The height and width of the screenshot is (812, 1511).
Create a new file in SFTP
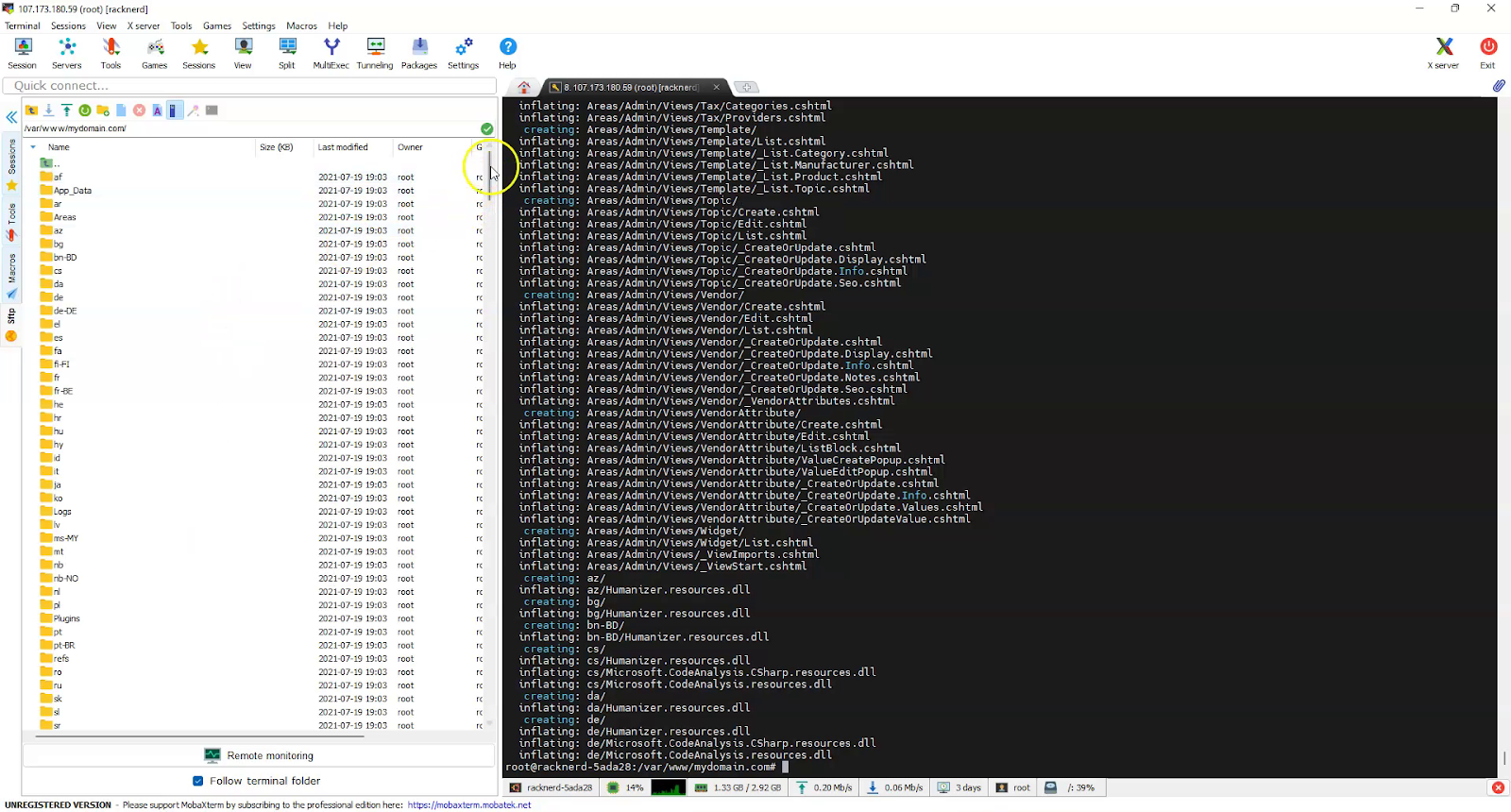121,110
